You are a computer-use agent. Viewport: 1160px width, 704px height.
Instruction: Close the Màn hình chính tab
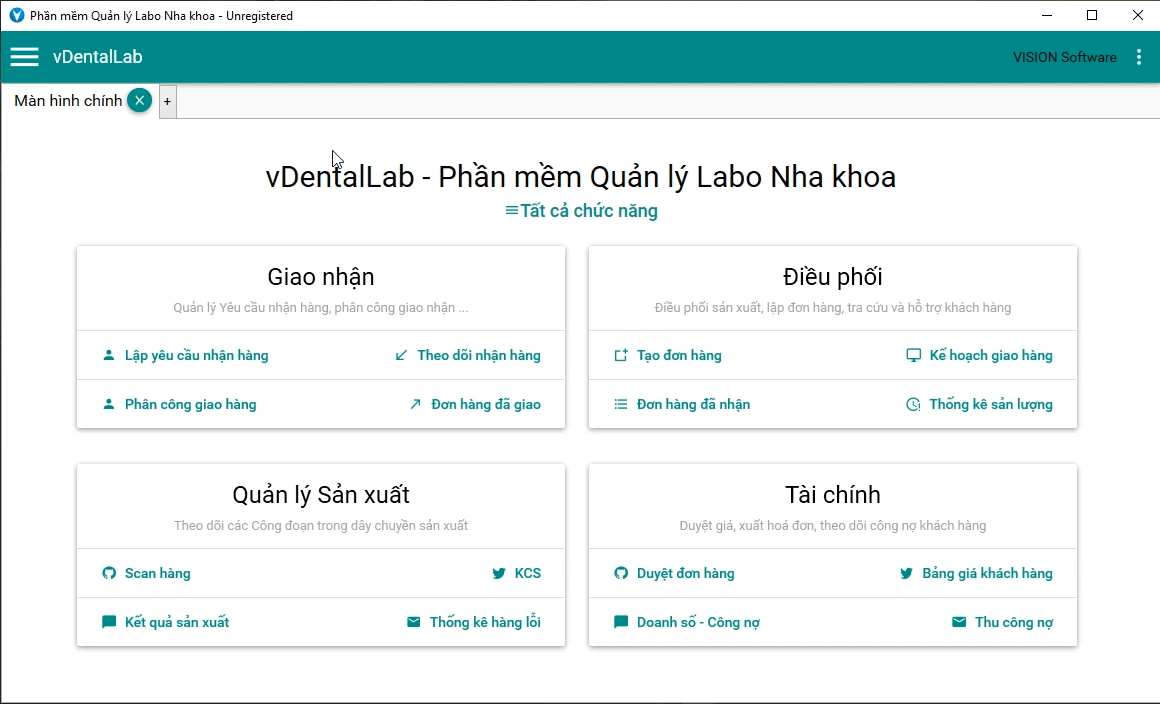[140, 101]
